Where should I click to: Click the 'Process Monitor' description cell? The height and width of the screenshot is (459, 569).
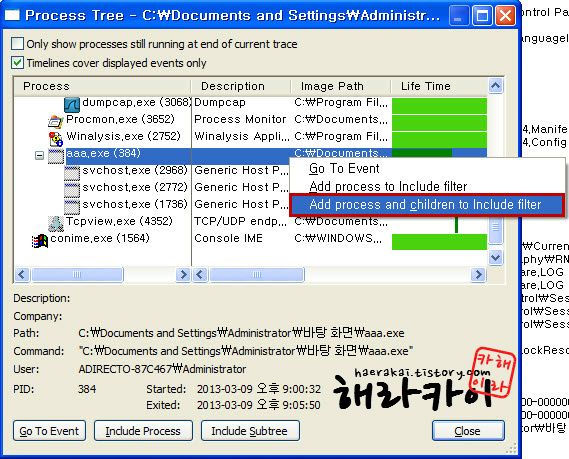tap(240, 120)
